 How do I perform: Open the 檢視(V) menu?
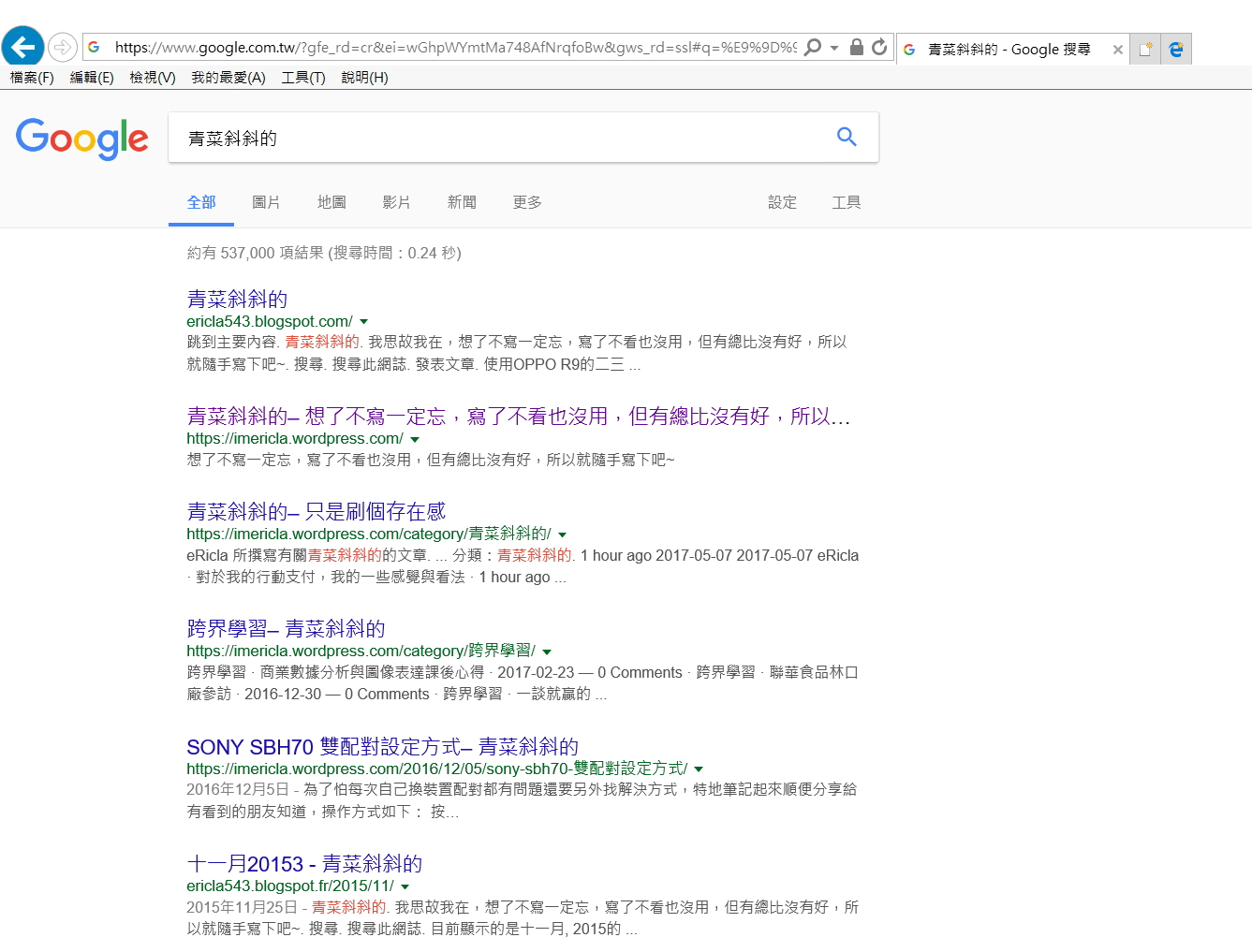pos(153,78)
